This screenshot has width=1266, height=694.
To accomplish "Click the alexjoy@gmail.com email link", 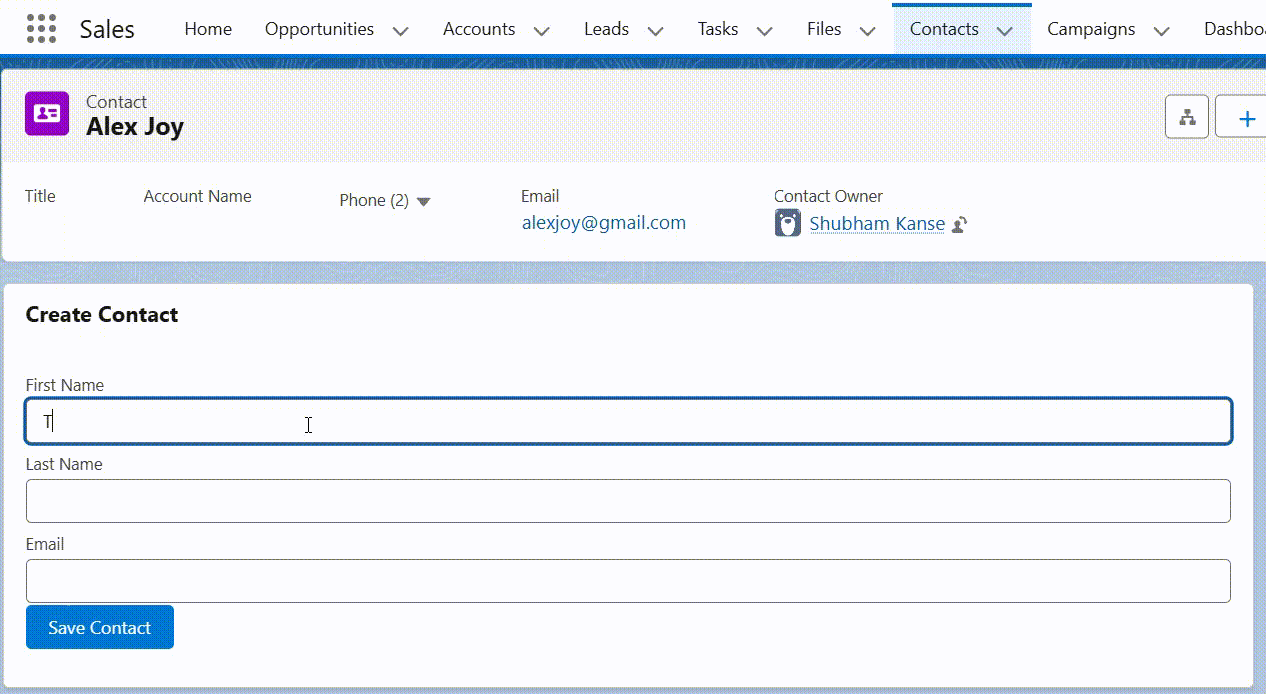I will (x=603, y=223).
